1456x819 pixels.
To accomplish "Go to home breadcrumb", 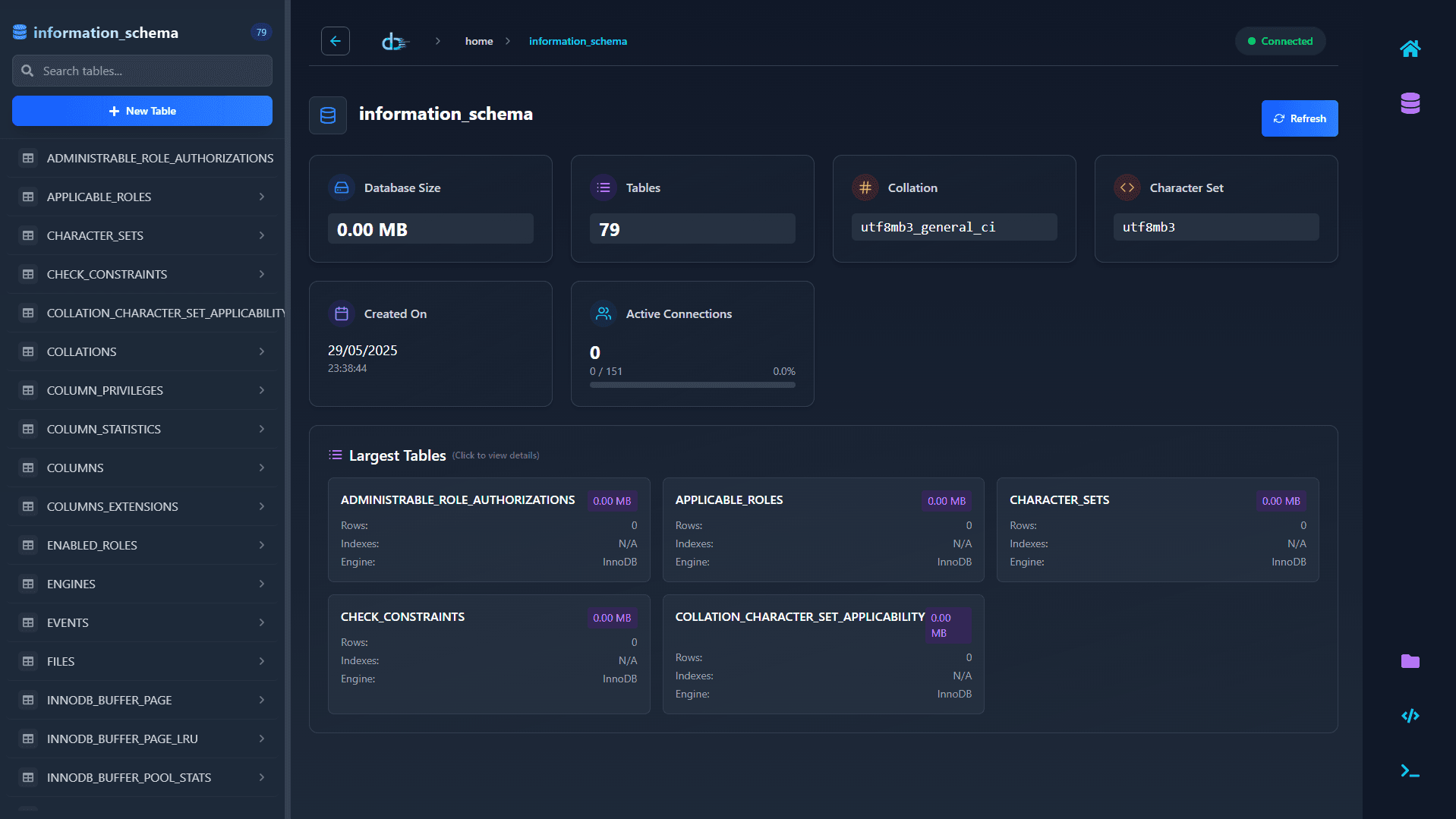I will pos(479,41).
